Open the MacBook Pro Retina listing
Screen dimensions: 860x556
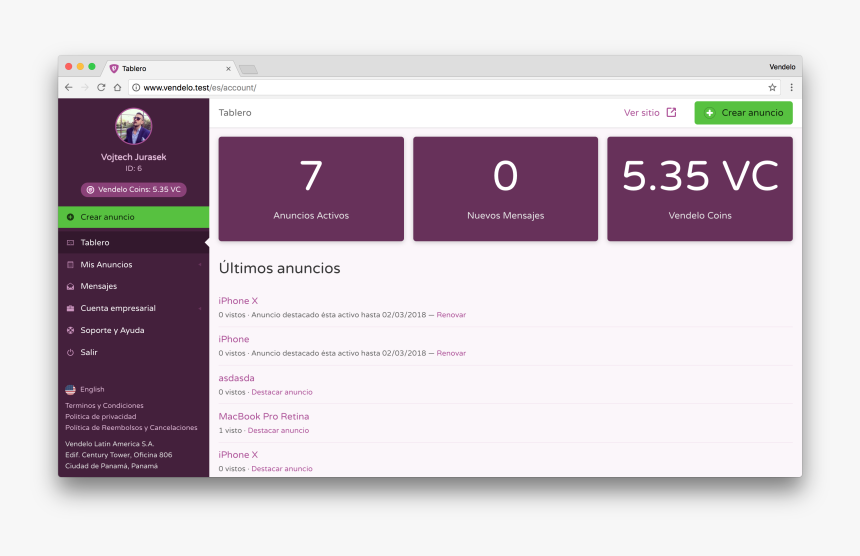tap(264, 416)
